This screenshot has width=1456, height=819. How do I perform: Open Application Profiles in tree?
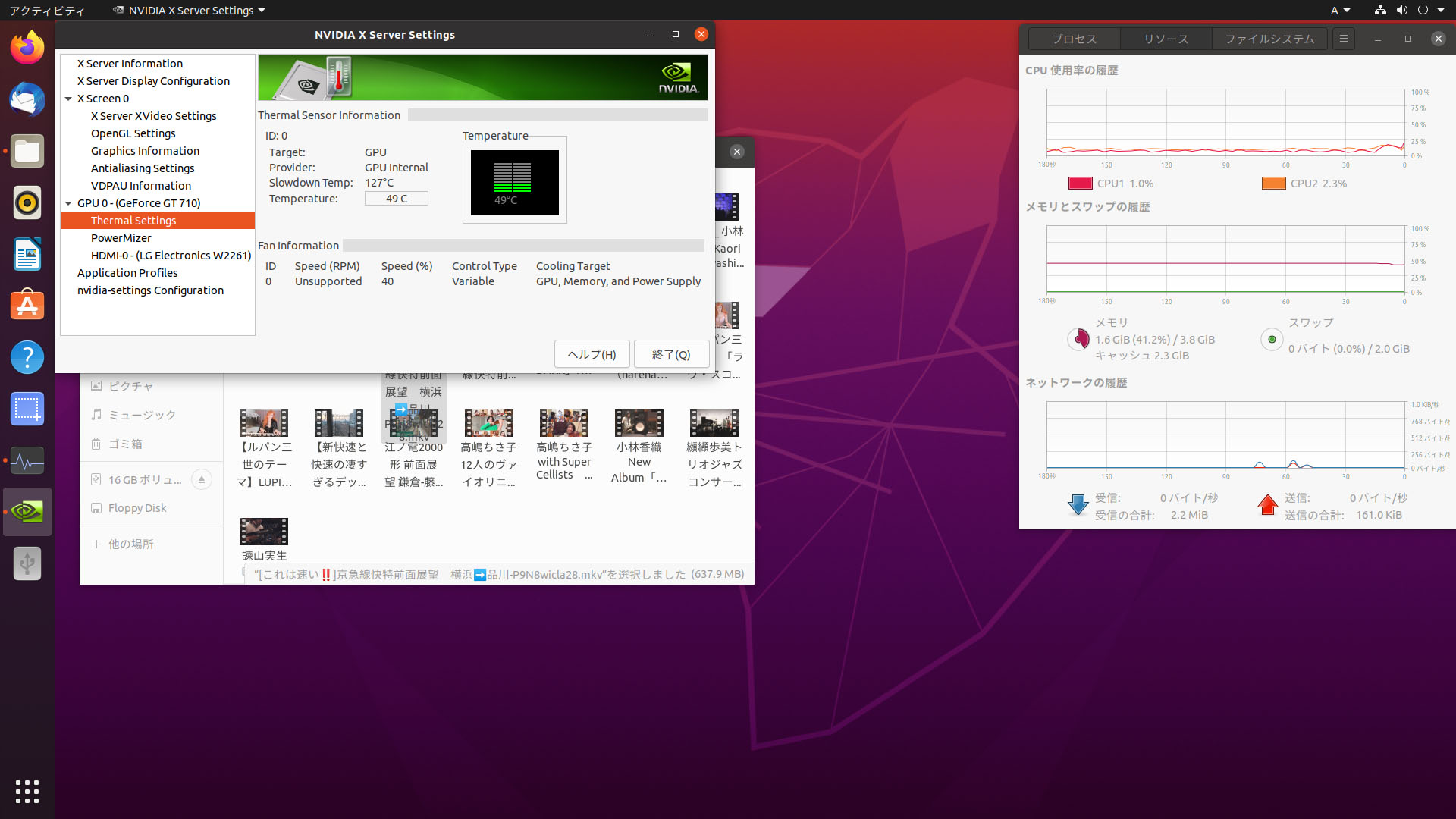127,273
